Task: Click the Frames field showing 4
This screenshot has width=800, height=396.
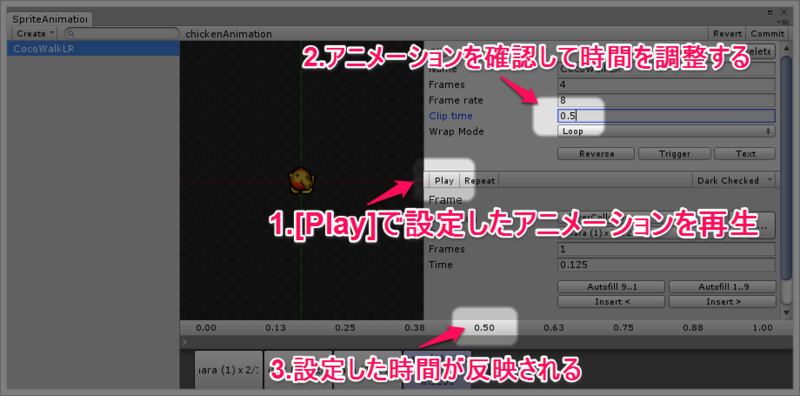Action: click(x=666, y=84)
